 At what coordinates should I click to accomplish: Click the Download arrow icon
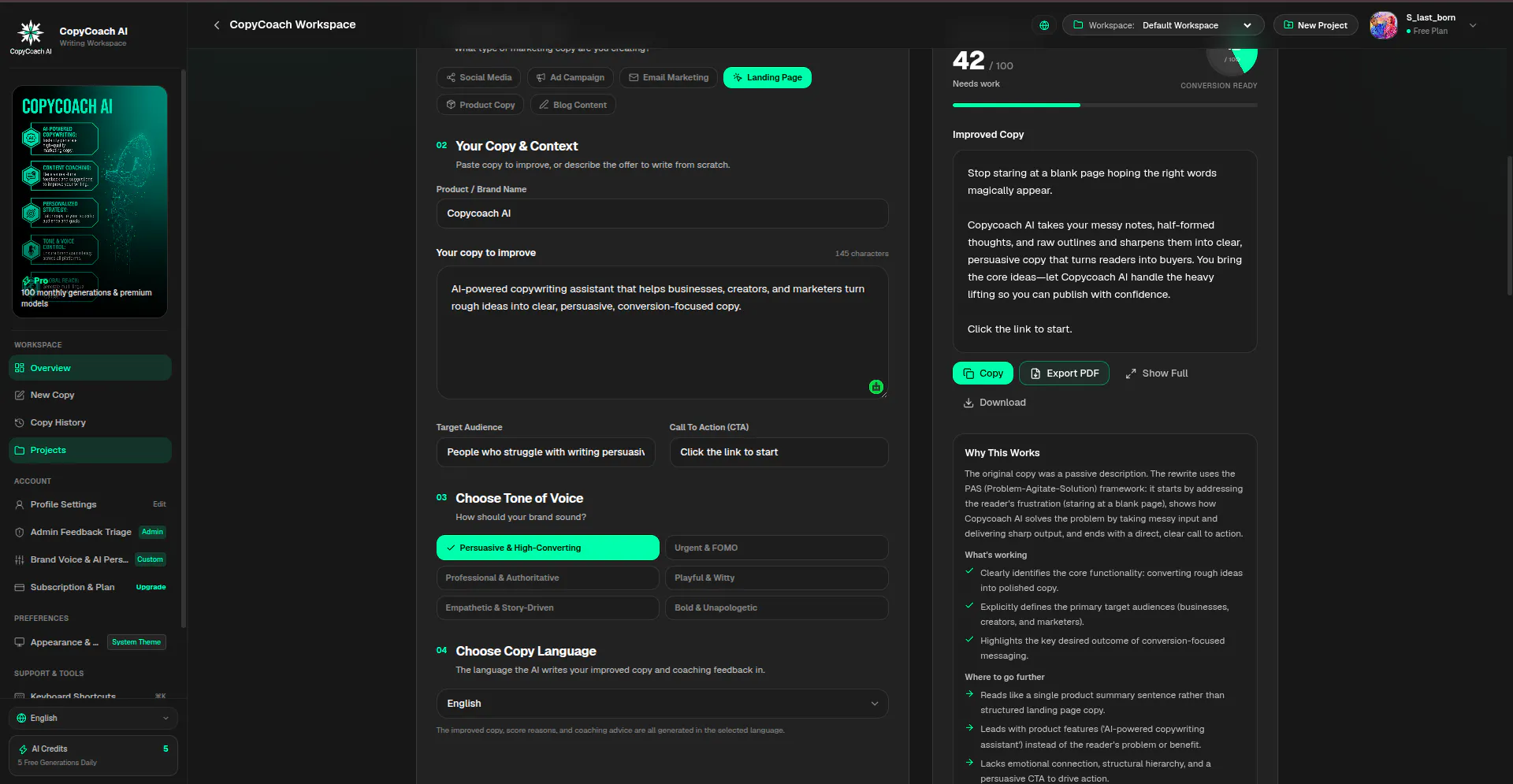tap(968, 403)
